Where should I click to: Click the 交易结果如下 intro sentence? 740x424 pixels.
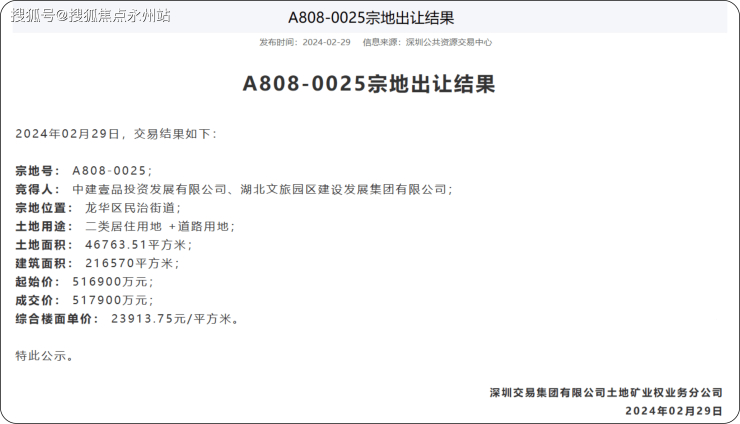point(115,134)
